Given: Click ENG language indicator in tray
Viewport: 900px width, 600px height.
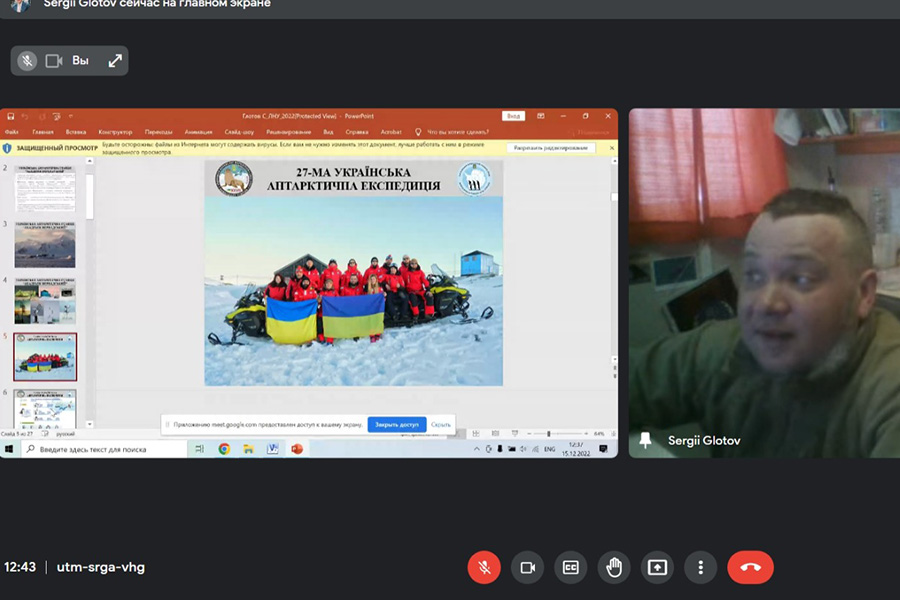Looking at the screenshot, I should click(549, 449).
